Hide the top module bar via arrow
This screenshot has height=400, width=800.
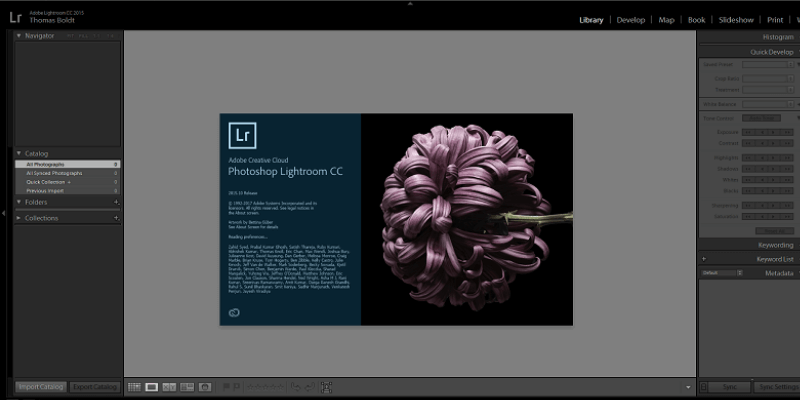[x=410, y=3]
